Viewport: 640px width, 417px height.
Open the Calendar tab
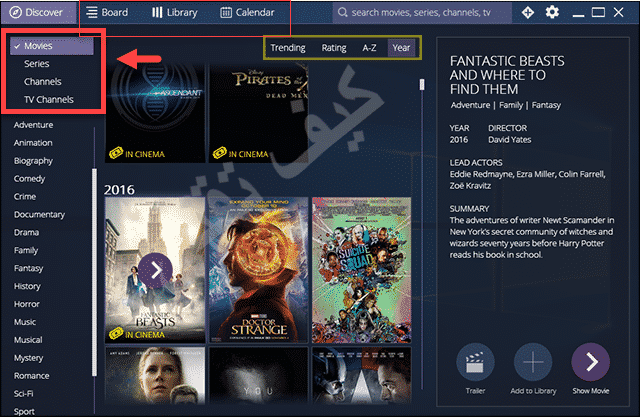click(x=247, y=13)
